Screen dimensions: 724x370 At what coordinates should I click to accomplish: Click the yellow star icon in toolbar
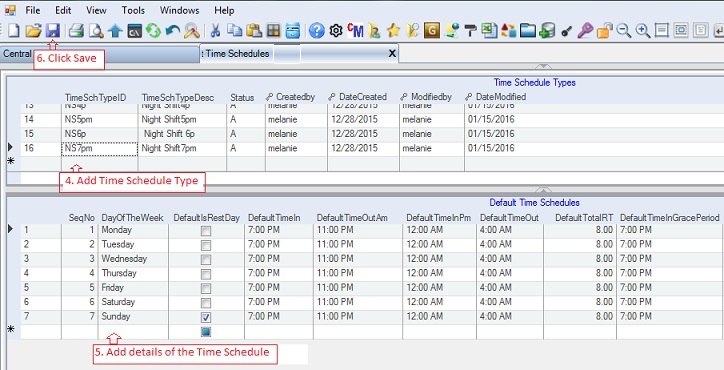[393, 31]
